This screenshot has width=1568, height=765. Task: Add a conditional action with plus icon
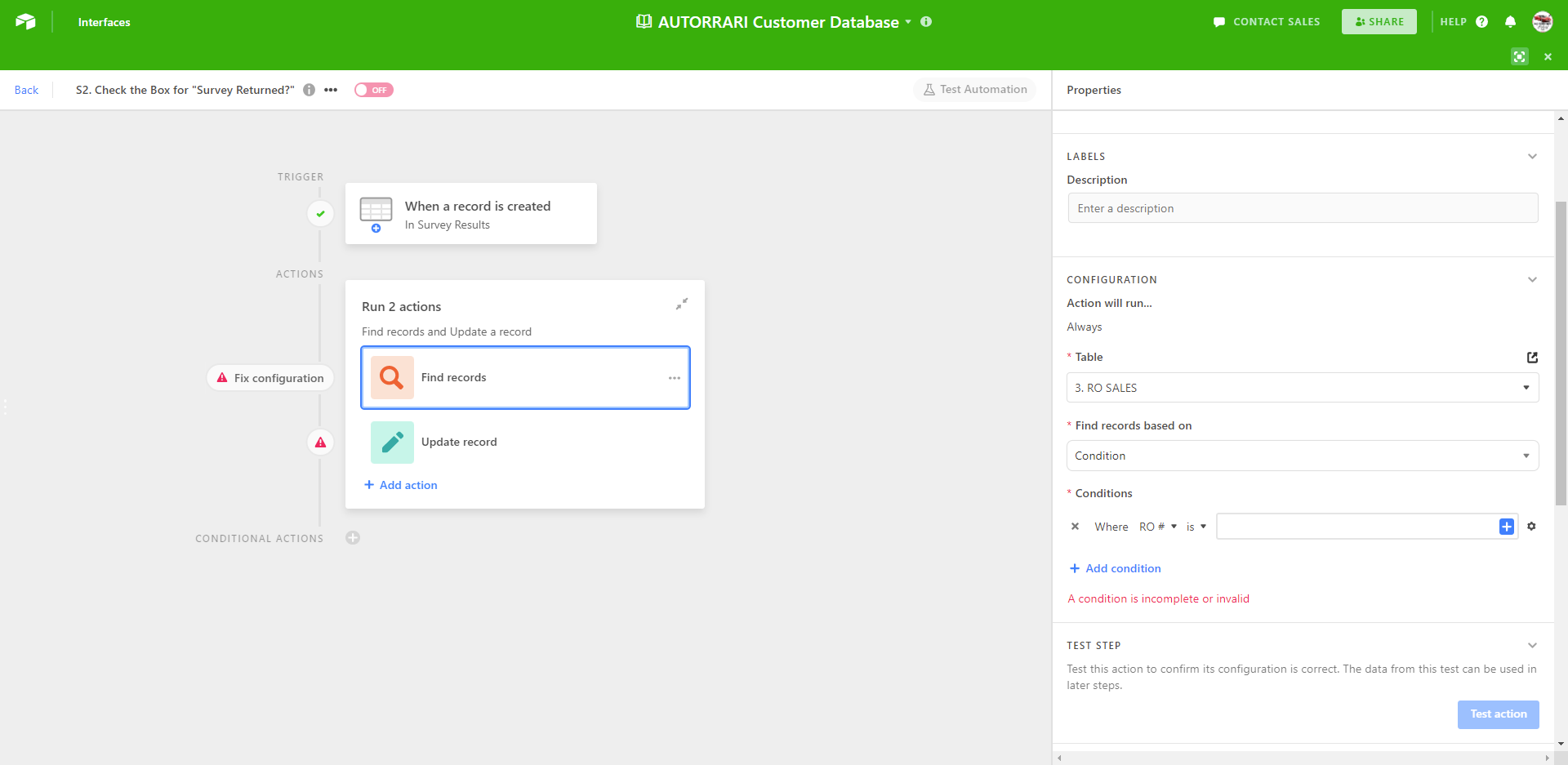click(353, 538)
